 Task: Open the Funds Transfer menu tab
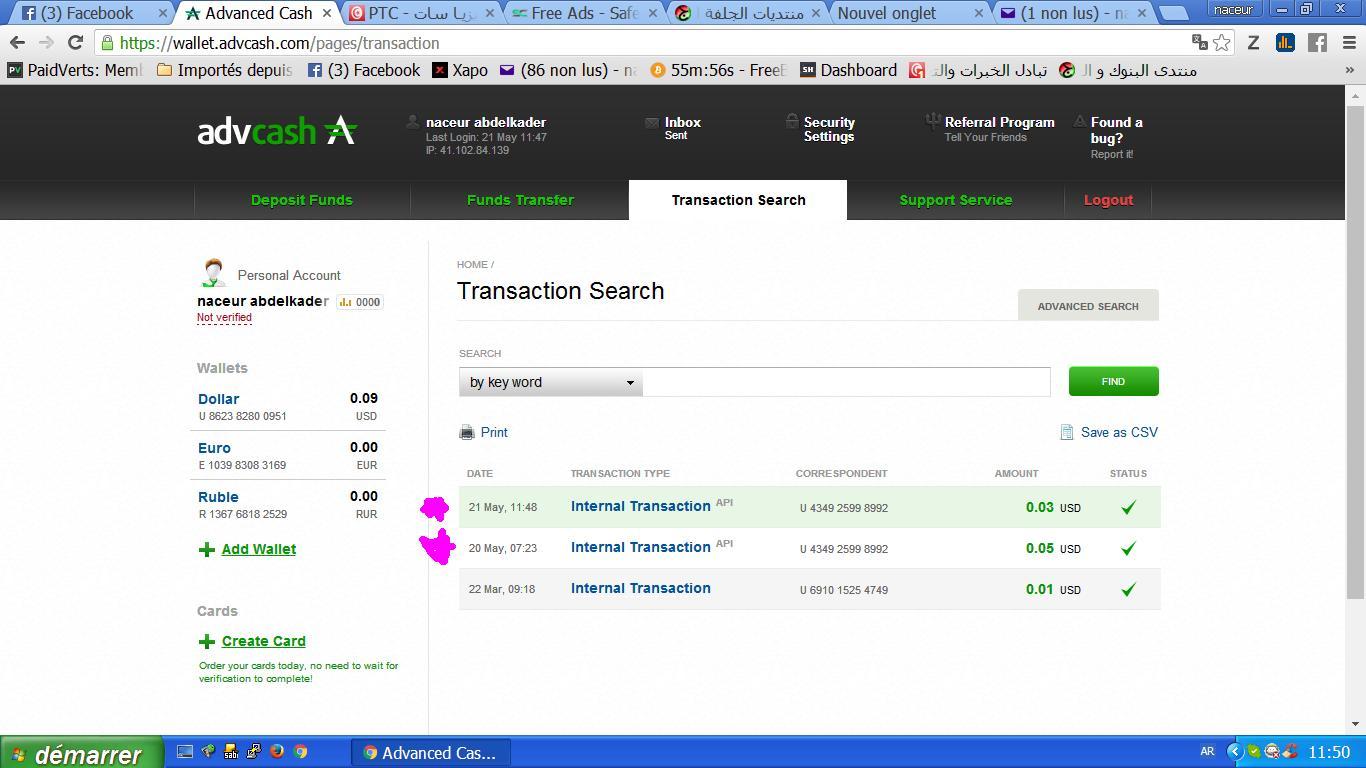pyautogui.click(x=520, y=200)
